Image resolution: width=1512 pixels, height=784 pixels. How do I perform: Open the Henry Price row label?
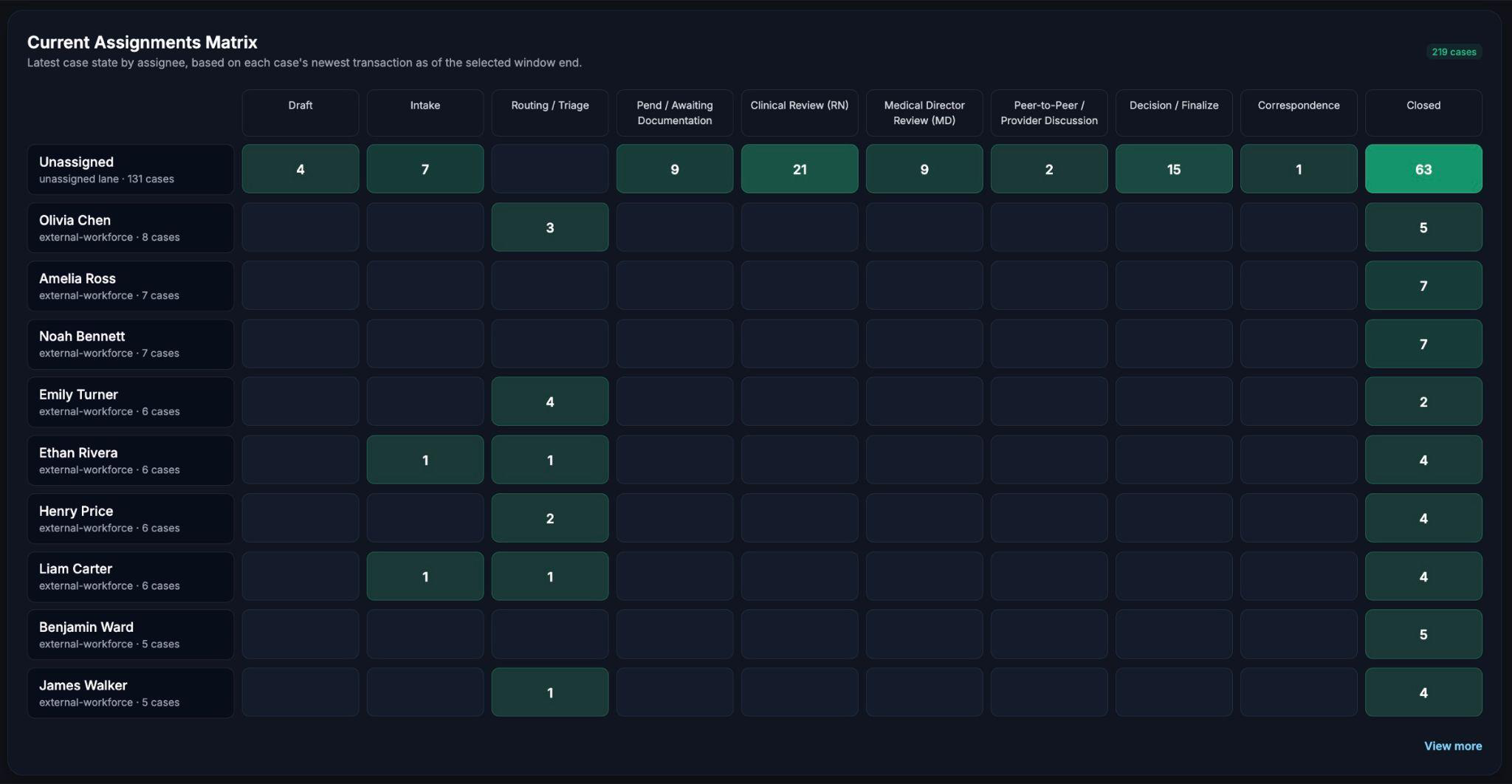pyautogui.click(x=131, y=518)
